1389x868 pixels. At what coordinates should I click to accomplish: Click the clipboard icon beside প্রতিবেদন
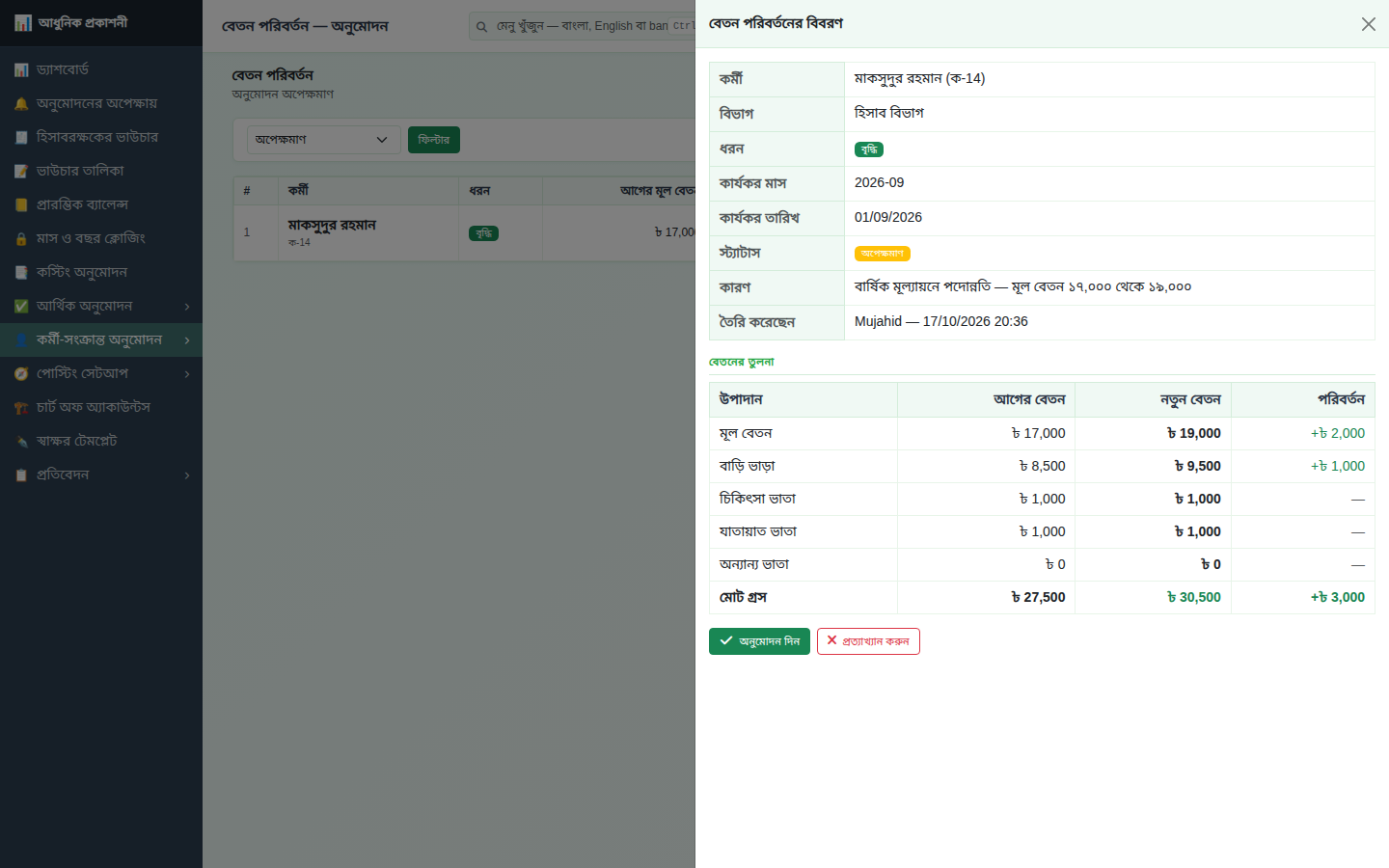(21, 475)
